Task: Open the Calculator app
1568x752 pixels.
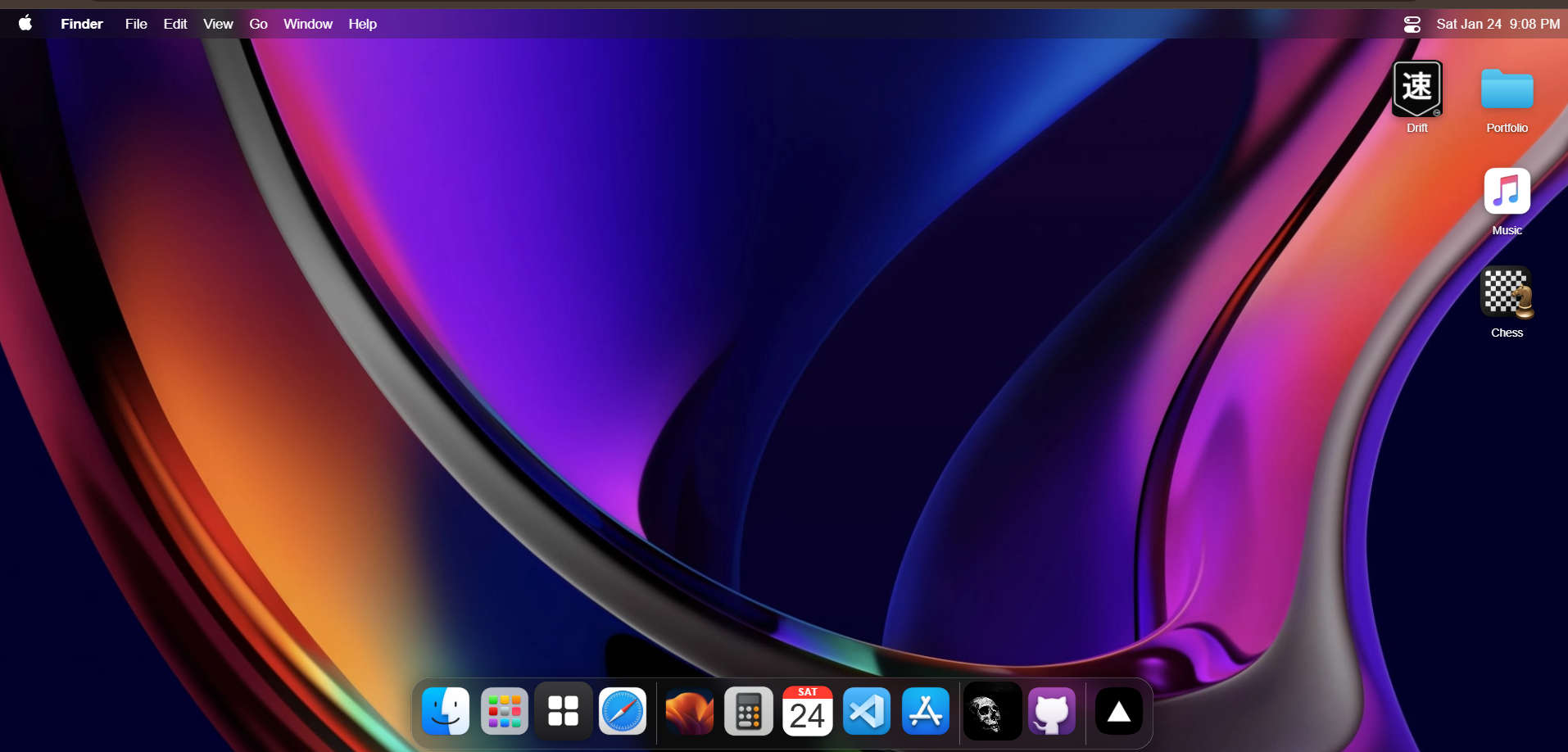Action: tap(748, 711)
